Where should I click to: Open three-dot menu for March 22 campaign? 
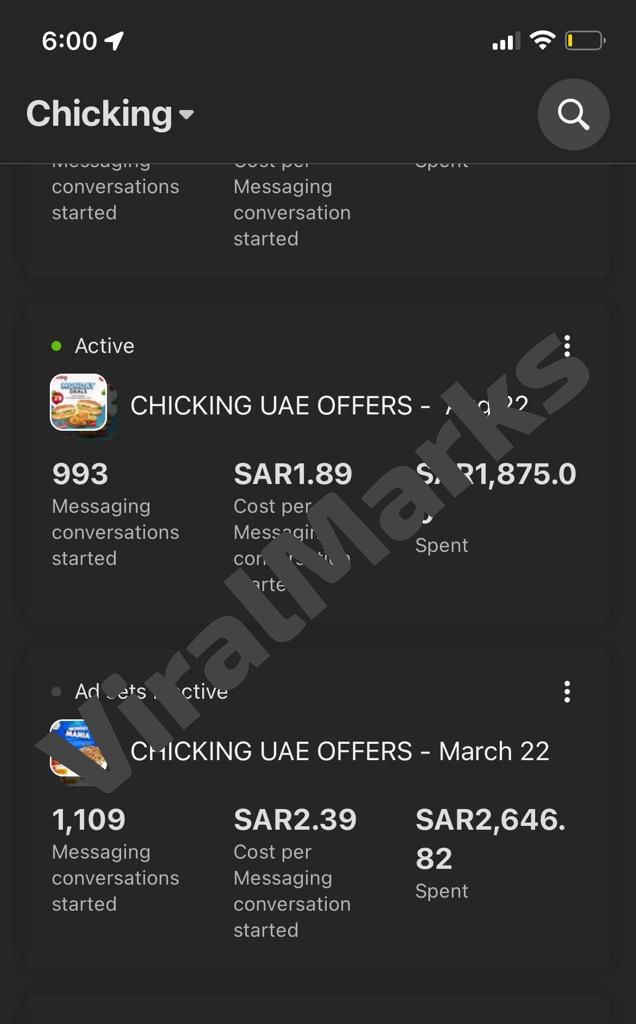coord(567,692)
